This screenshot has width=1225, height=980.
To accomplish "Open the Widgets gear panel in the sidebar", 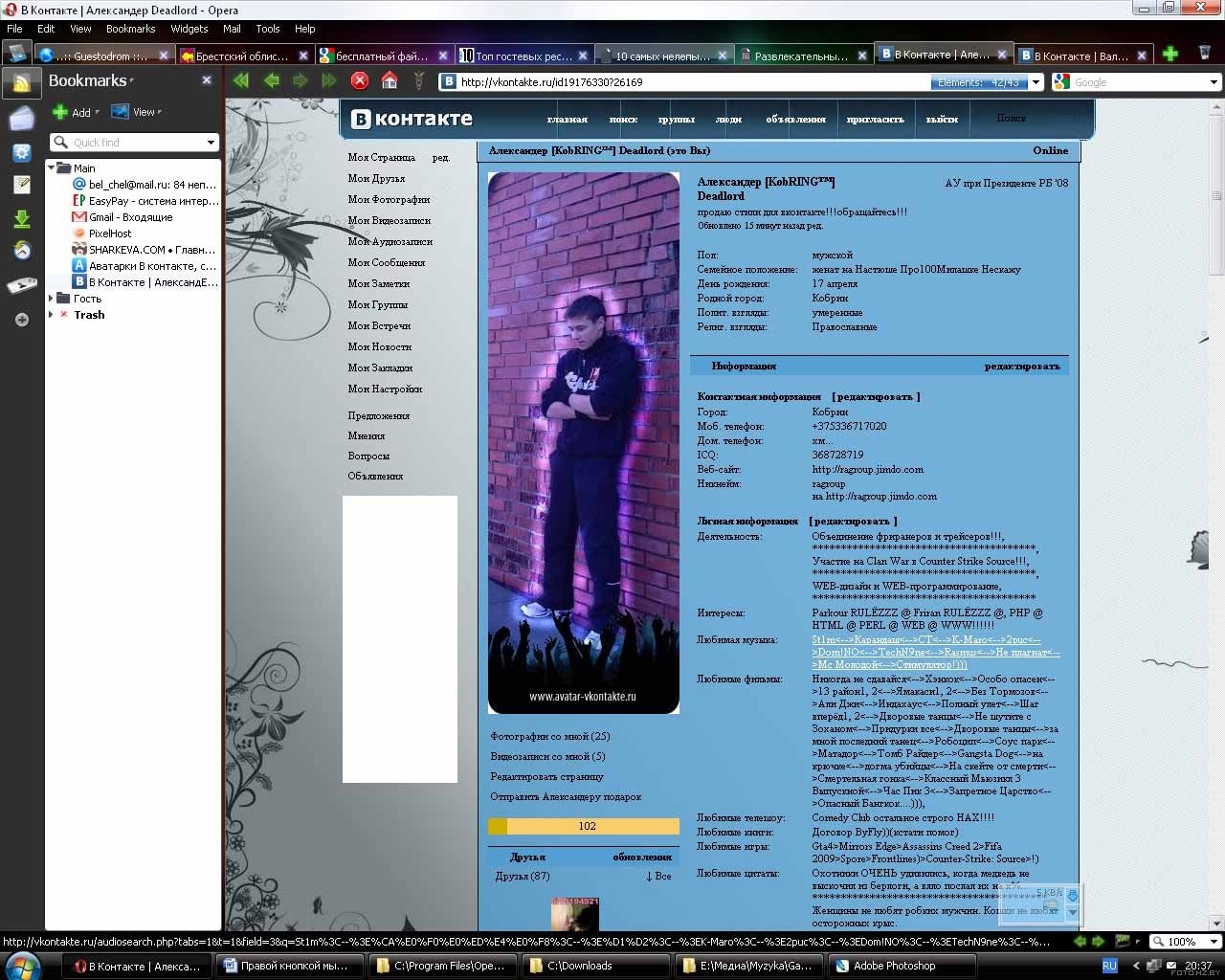I will 21,152.
